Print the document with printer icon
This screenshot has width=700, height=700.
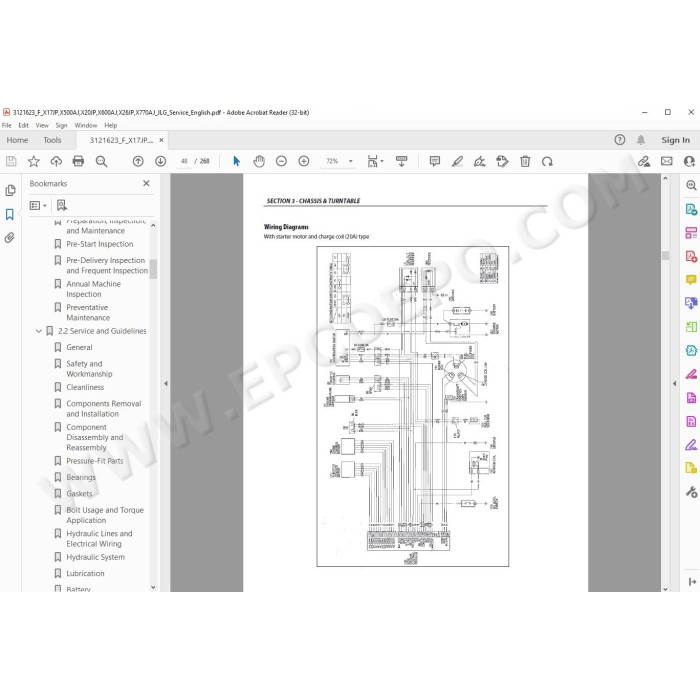coord(78,161)
